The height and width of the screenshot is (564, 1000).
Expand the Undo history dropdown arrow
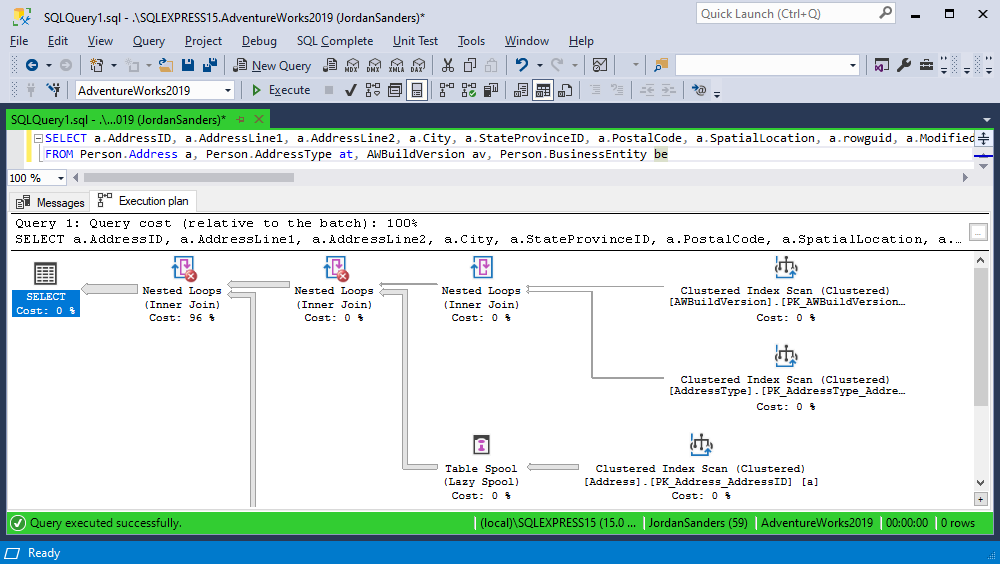coord(540,65)
